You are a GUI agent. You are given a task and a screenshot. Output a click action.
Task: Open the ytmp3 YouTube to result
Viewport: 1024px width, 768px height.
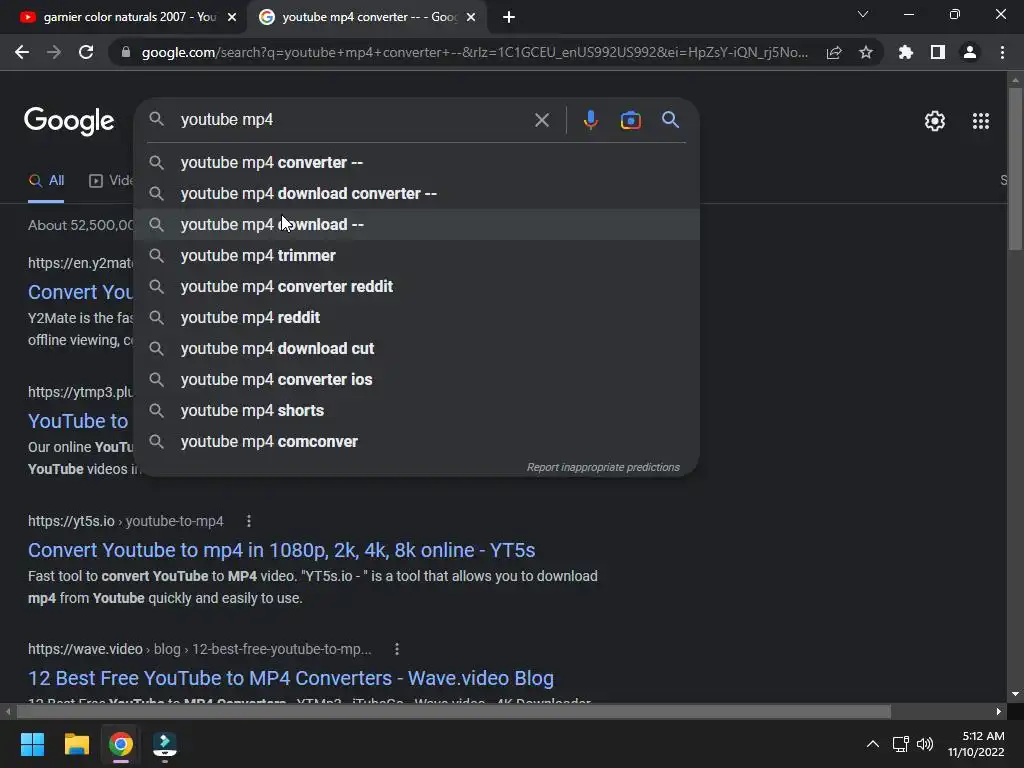coord(78,421)
